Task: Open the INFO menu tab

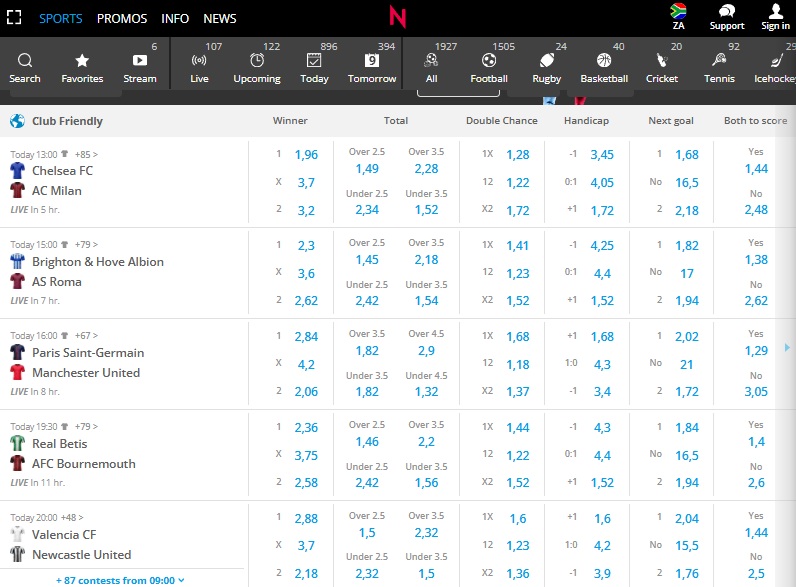Action: pyautogui.click(x=175, y=18)
